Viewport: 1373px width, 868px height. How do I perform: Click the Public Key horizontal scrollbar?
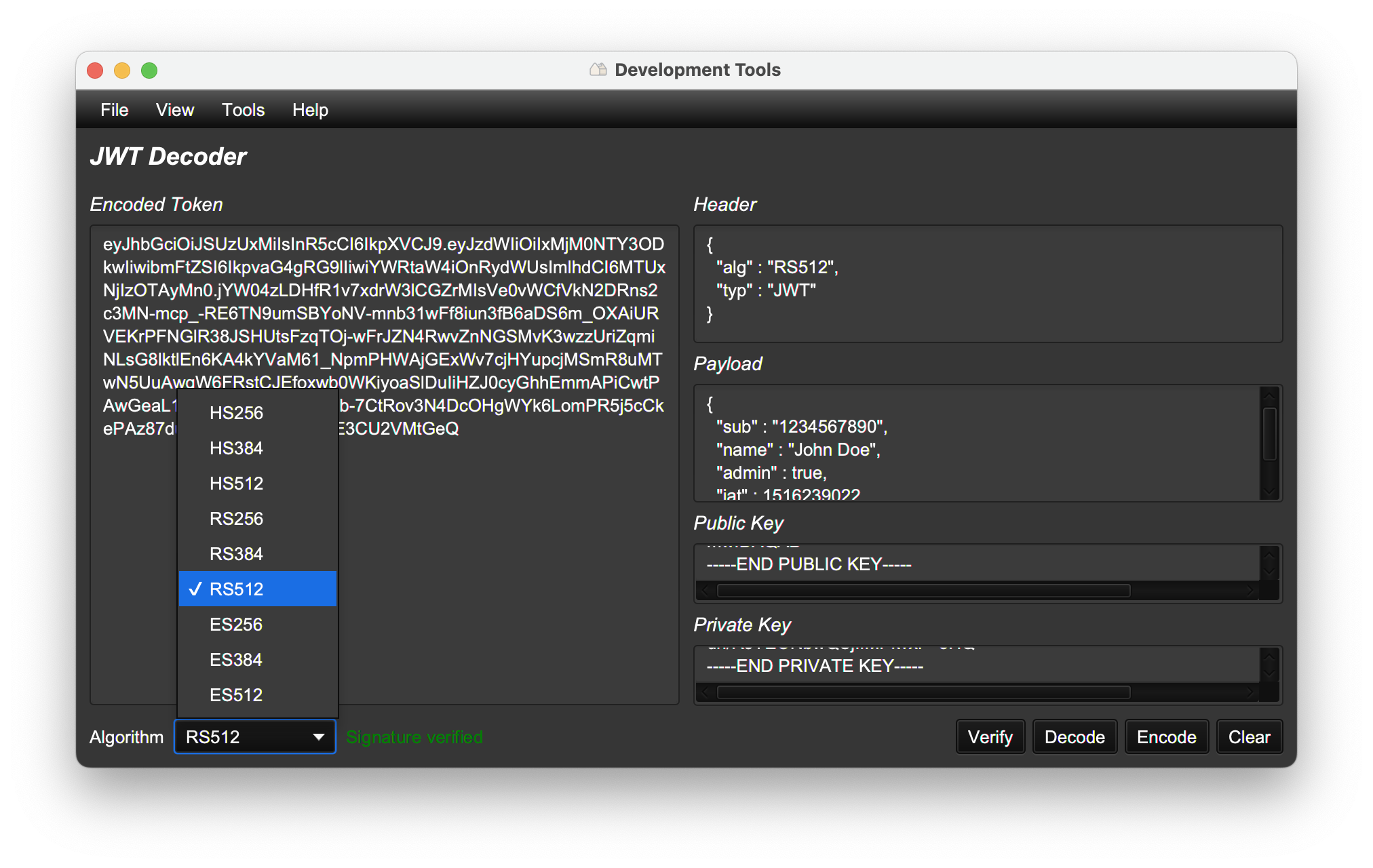click(923, 591)
